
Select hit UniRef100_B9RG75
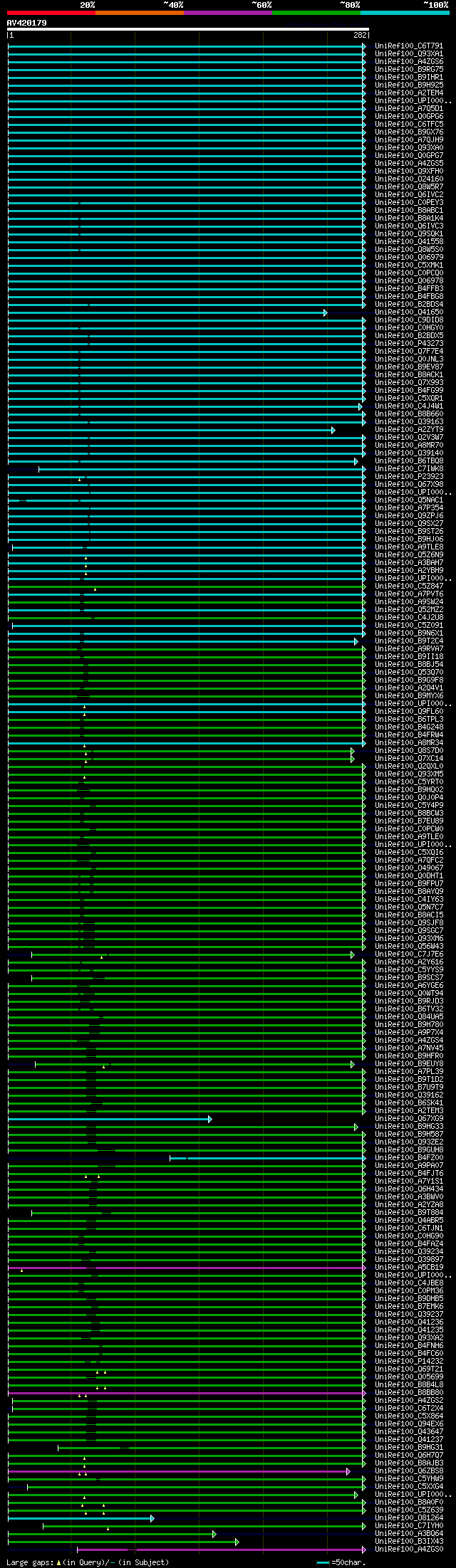tap(409, 70)
